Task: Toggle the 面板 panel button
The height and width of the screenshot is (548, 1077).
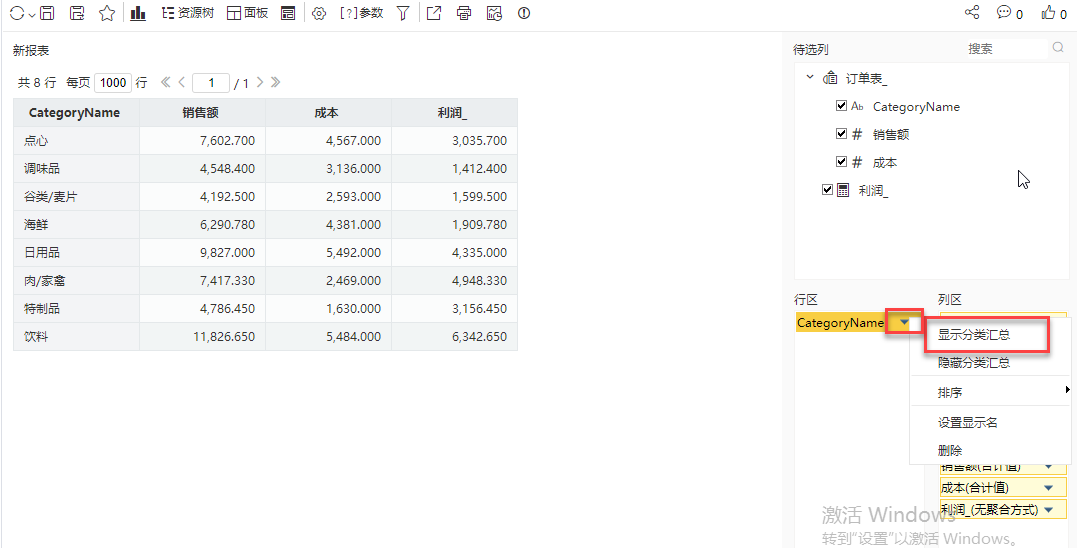Action: 247,13
